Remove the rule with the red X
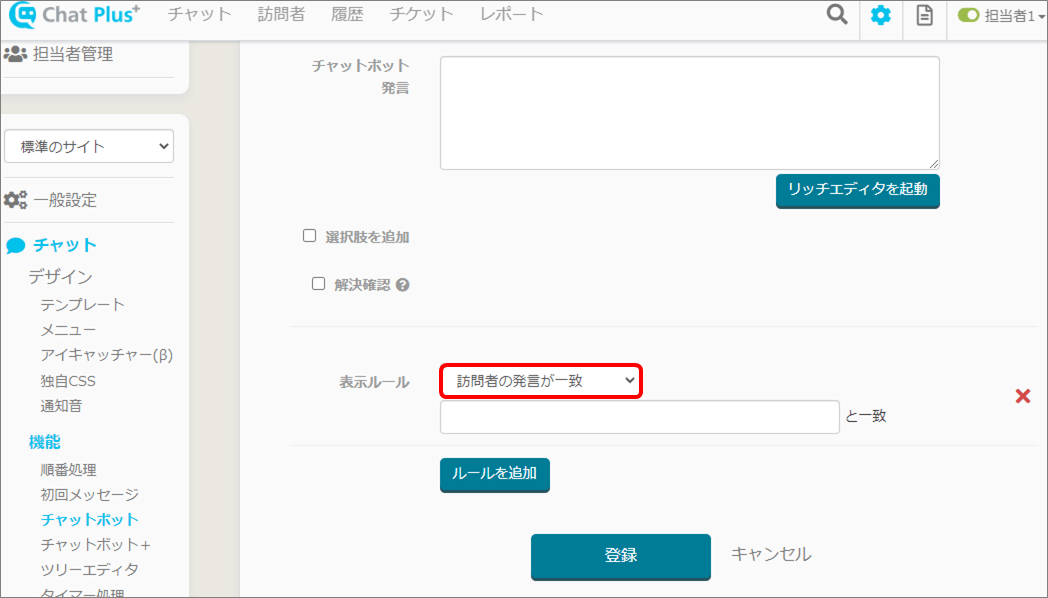This screenshot has height=598, width=1048. tap(1023, 396)
